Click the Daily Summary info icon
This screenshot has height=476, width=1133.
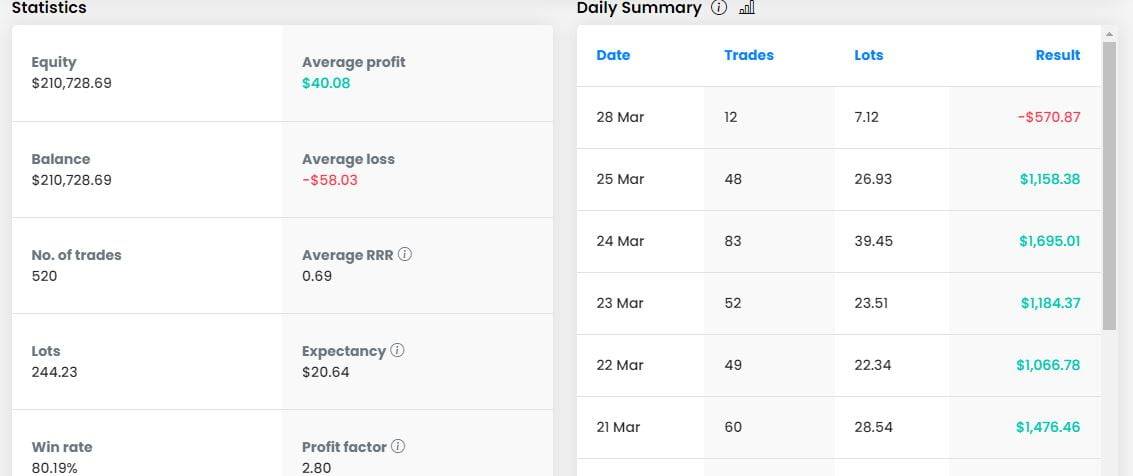[x=718, y=8]
